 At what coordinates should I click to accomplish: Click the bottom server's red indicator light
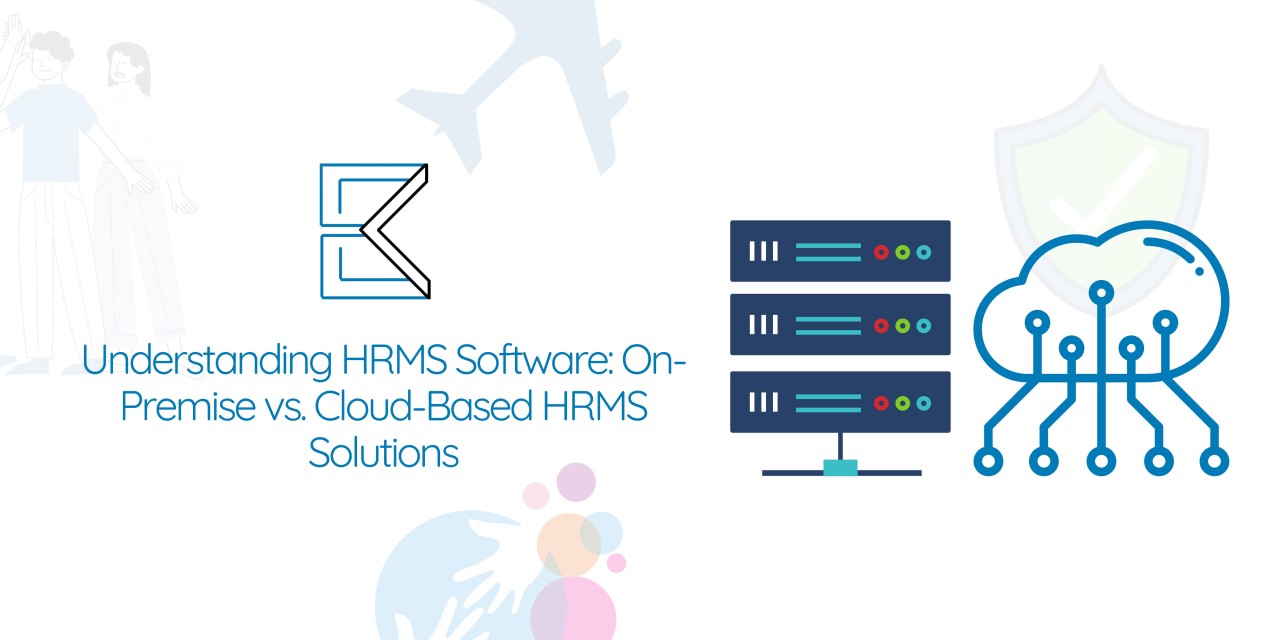[881, 402]
